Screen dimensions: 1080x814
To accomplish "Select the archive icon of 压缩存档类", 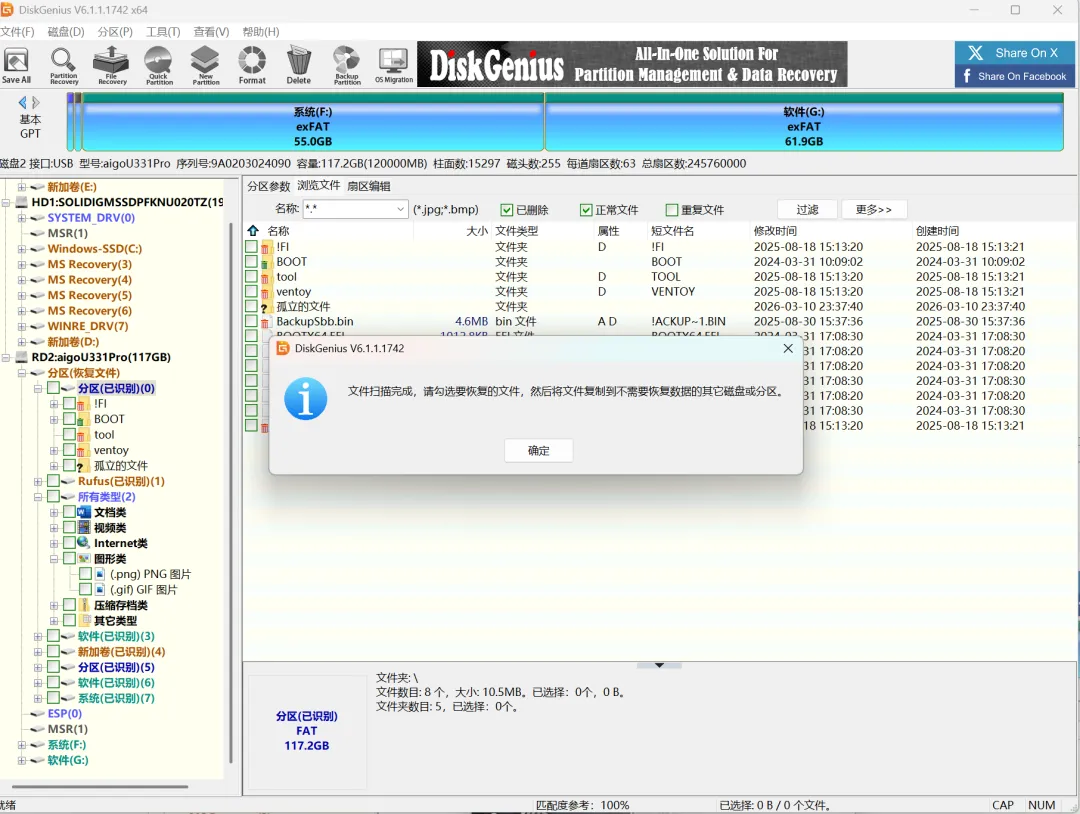I will [x=84, y=605].
